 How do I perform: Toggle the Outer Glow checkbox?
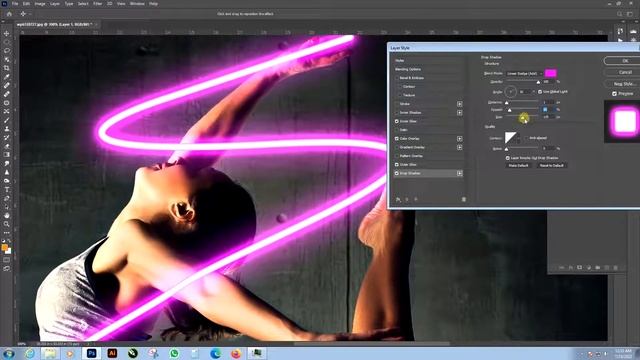coord(397,164)
